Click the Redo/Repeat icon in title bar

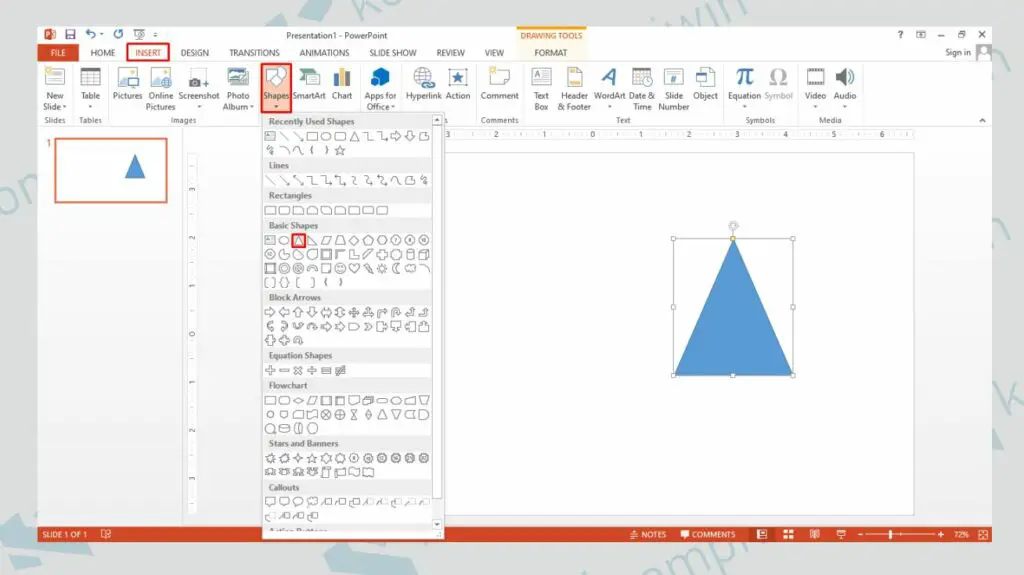(x=118, y=34)
